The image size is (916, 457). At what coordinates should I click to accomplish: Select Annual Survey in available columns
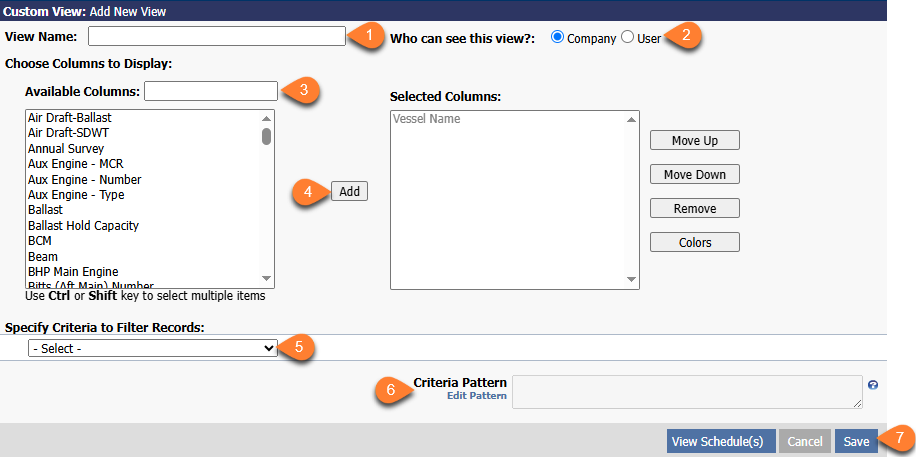(x=66, y=149)
